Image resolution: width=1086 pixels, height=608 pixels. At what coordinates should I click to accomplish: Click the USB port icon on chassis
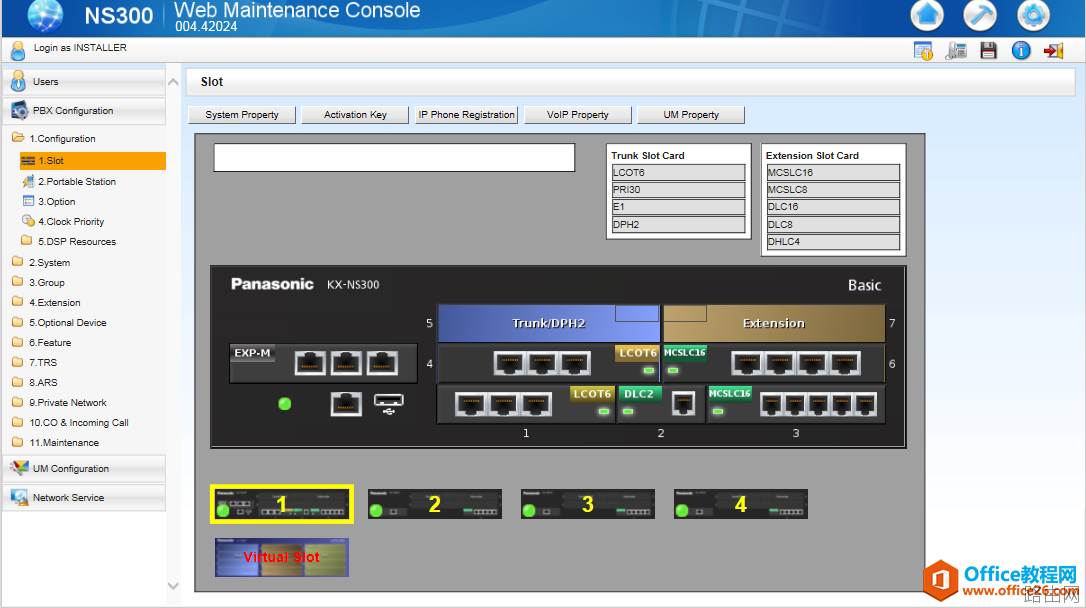coord(389,404)
